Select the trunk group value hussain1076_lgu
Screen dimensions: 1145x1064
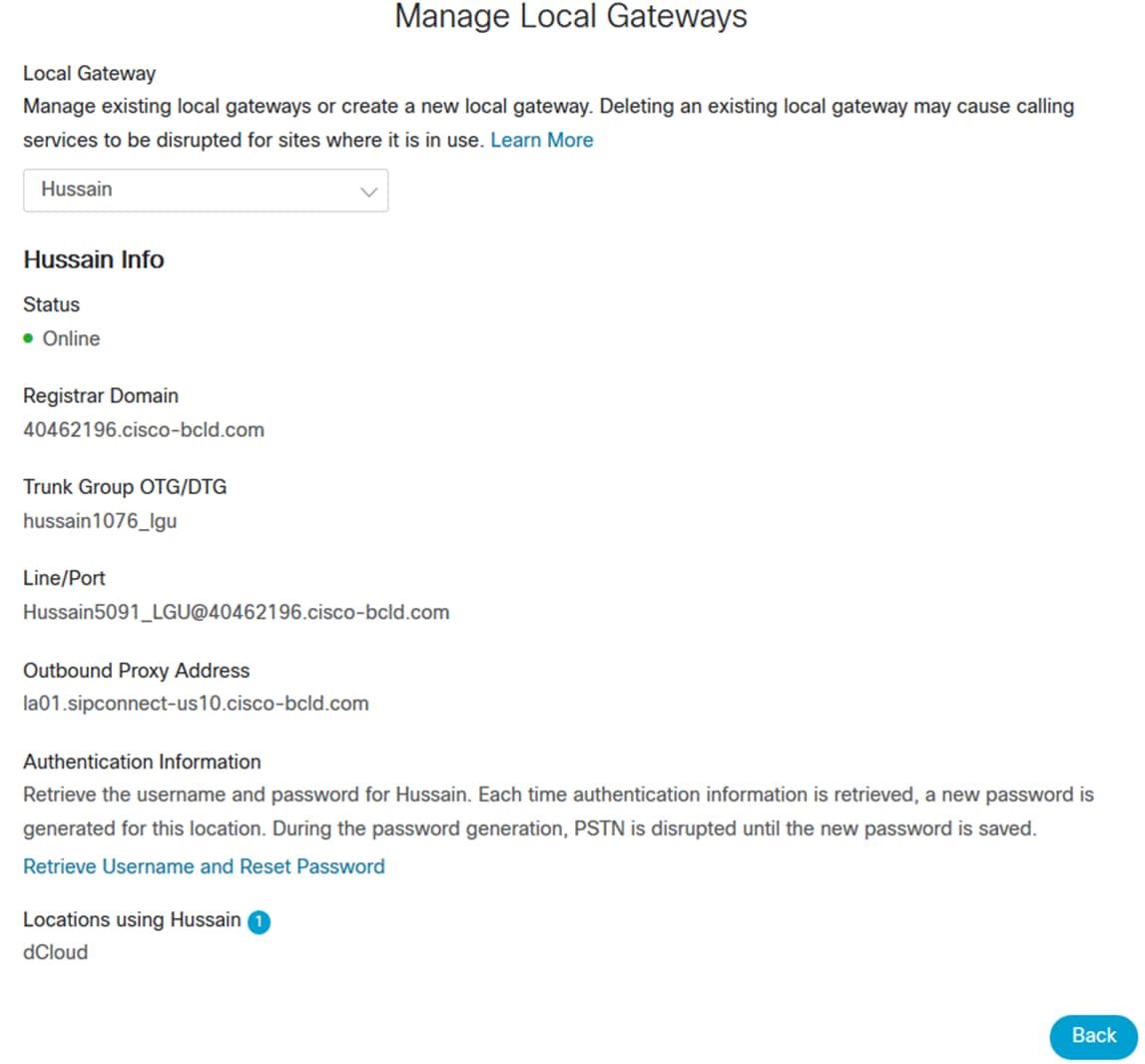click(x=100, y=520)
